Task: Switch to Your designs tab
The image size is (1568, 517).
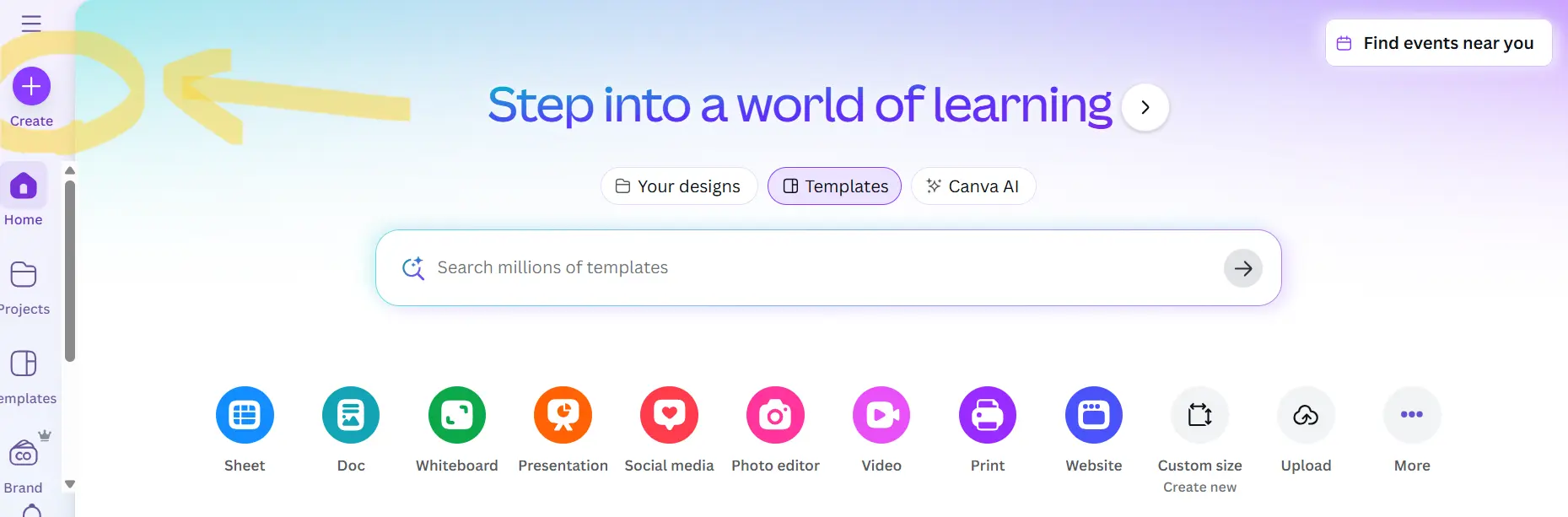Action: [678, 186]
